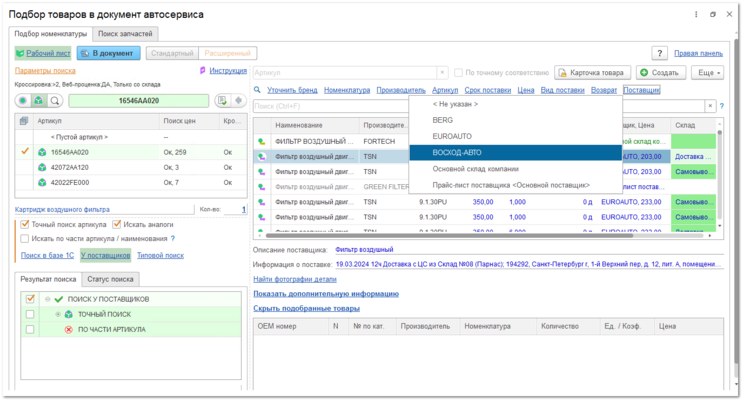The width and height of the screenshot is (743, 401).
Task: Open the Возврат filter link
Action: [x=604, y=90]
